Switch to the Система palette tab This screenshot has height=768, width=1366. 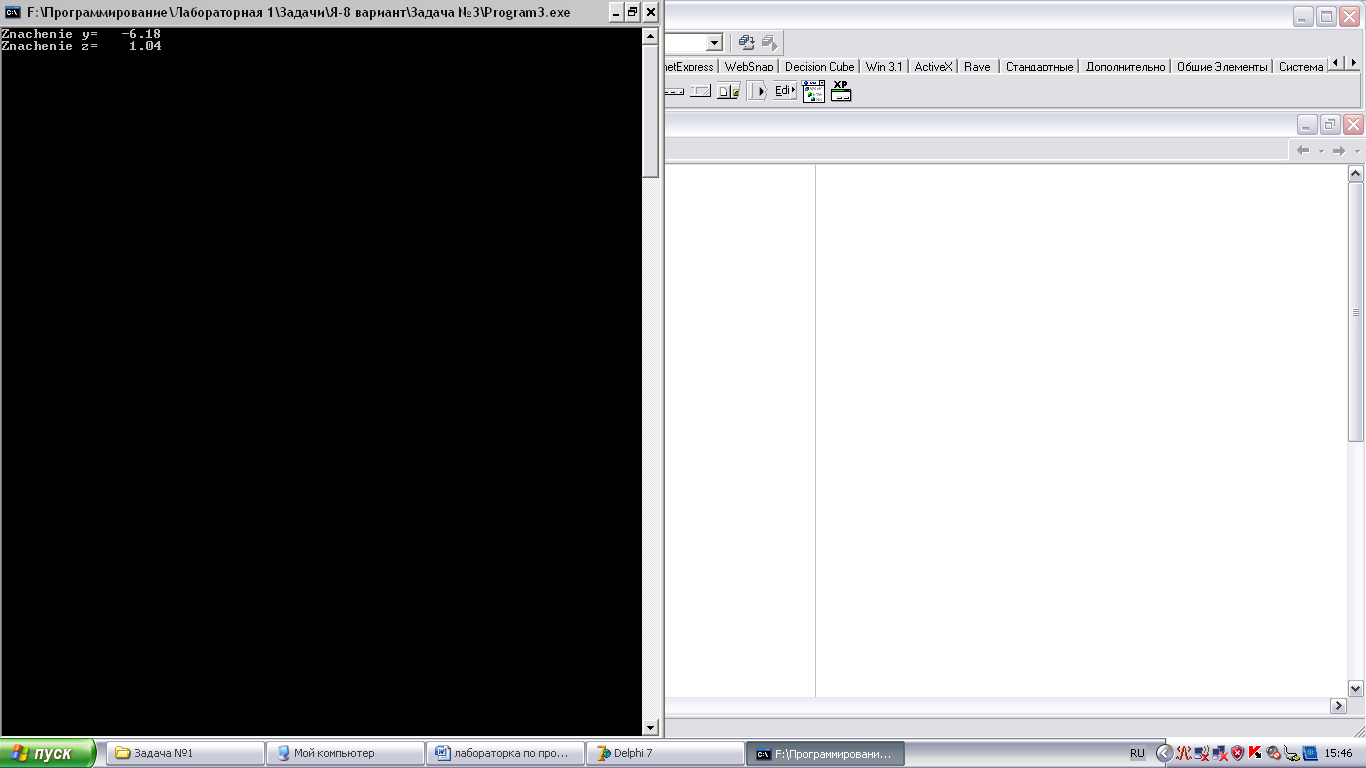point(1300,66)
